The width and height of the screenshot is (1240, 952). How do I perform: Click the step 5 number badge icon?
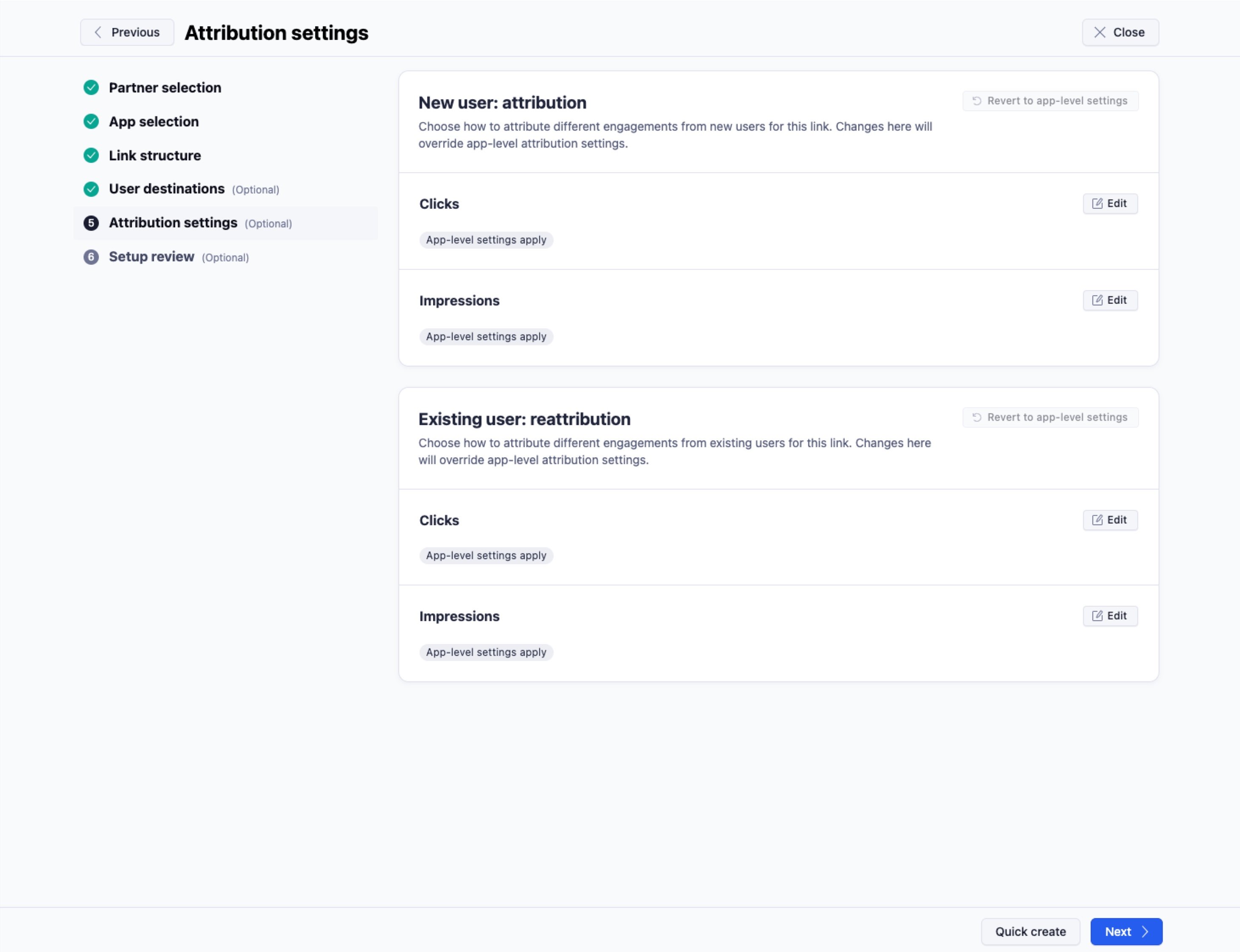[x=91, y=223]
